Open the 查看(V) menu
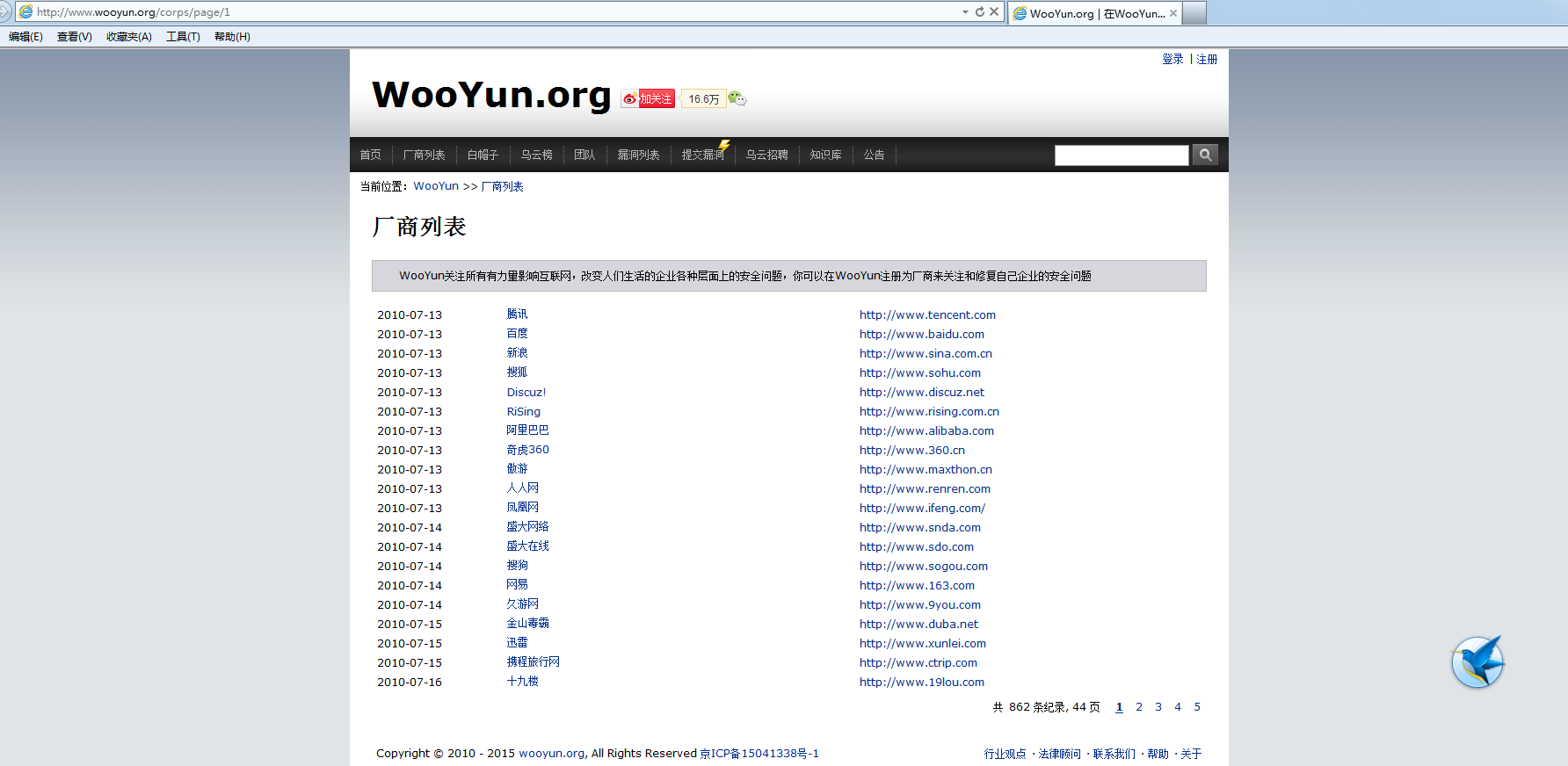 pyautogui.click(x=75, y=37)
